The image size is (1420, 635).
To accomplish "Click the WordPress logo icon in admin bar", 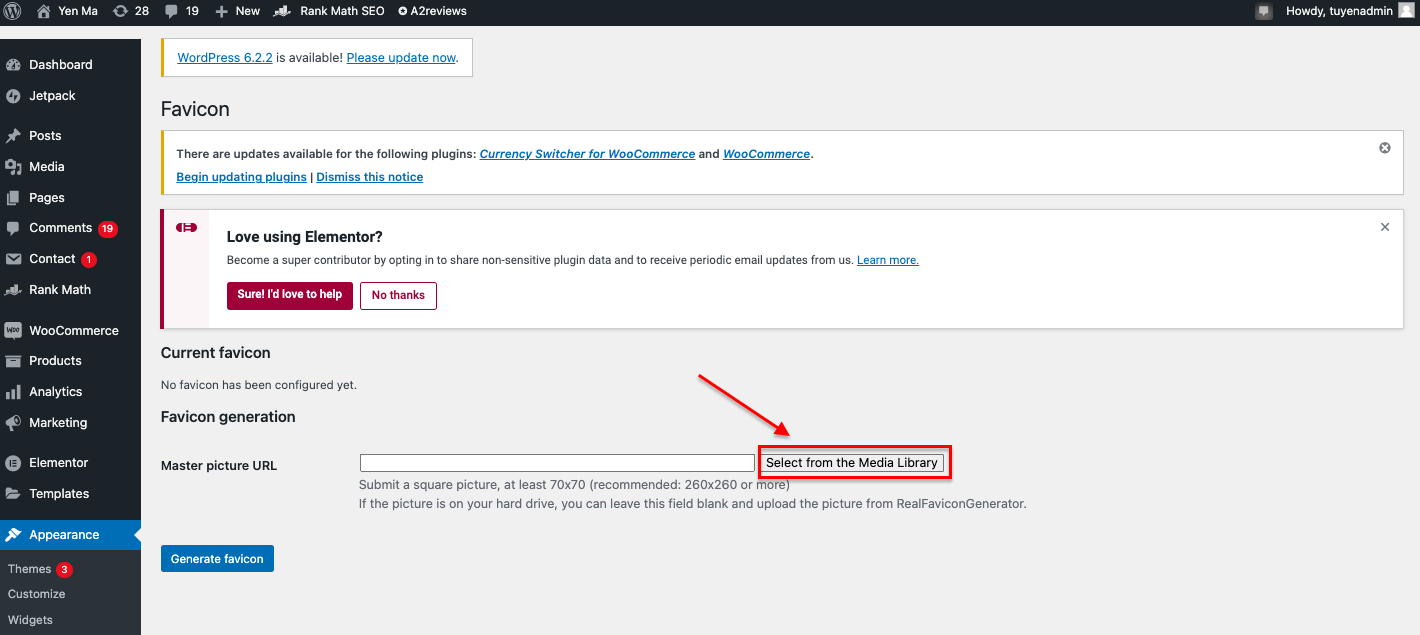I will pos(13,11).
